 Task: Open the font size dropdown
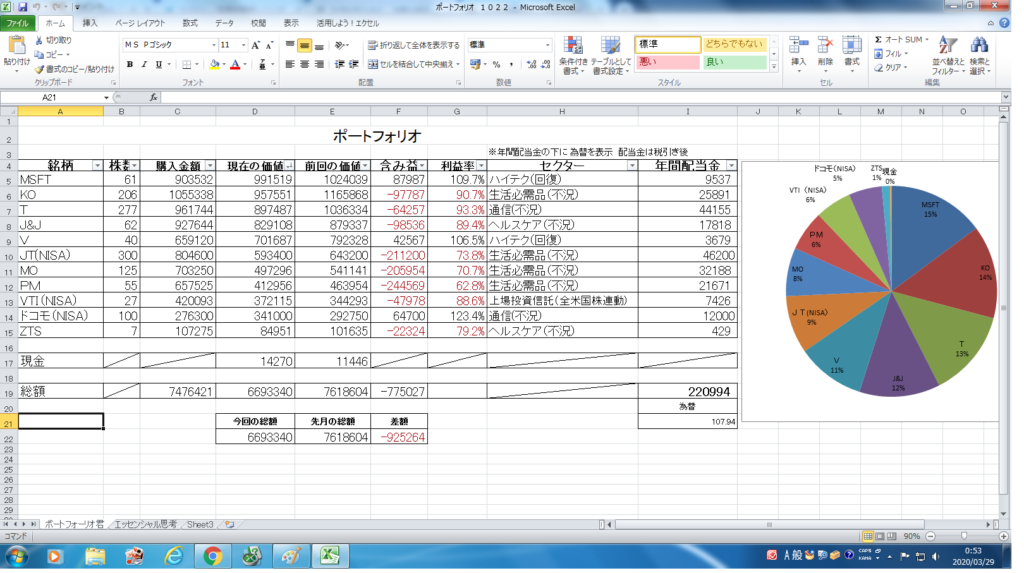point(244,45)
